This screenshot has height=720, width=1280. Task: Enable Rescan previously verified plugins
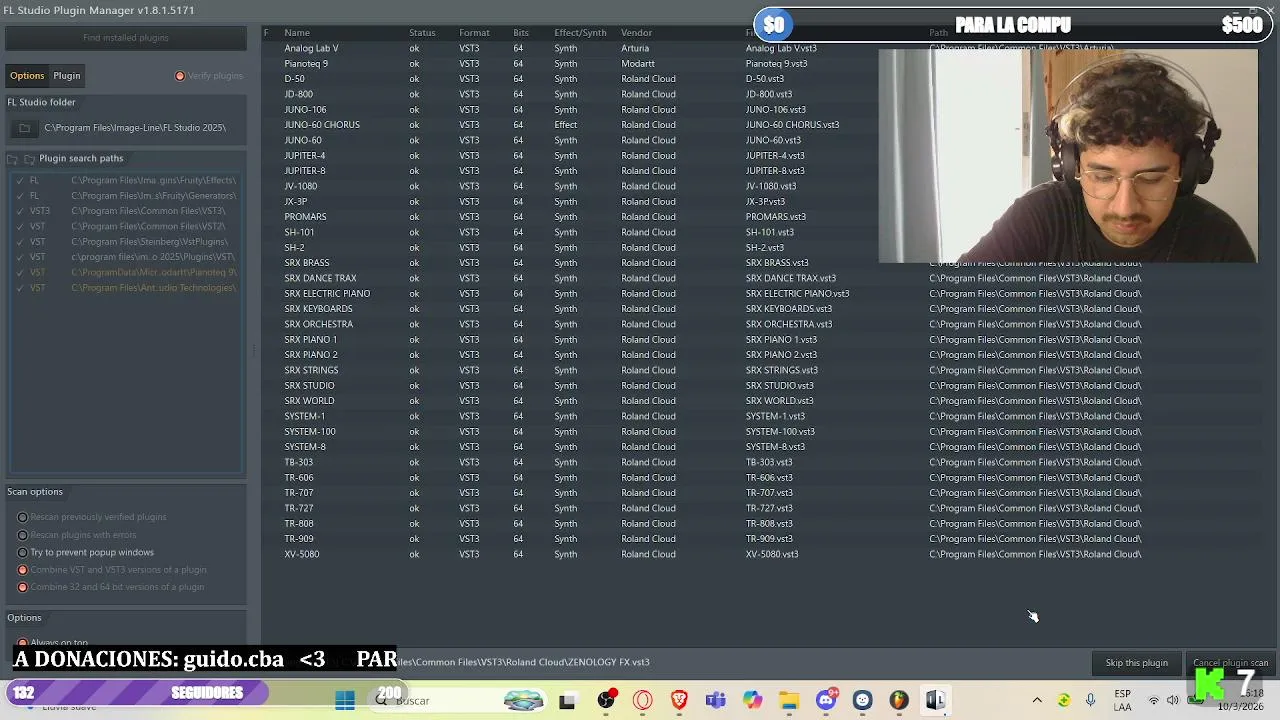pos(22,517)
